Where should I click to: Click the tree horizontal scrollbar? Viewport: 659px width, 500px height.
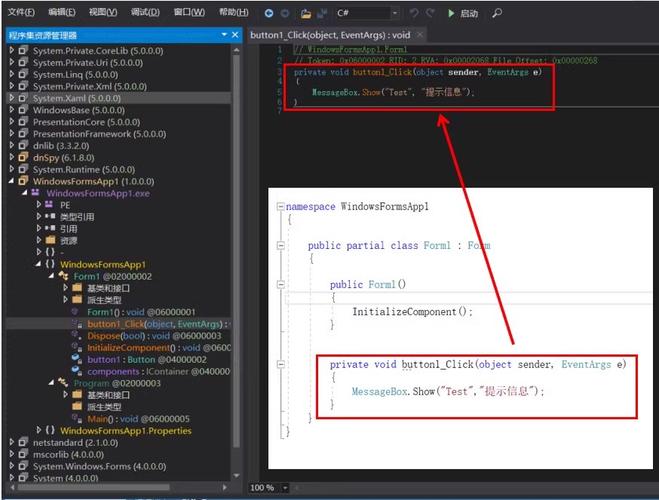point(93,487)
